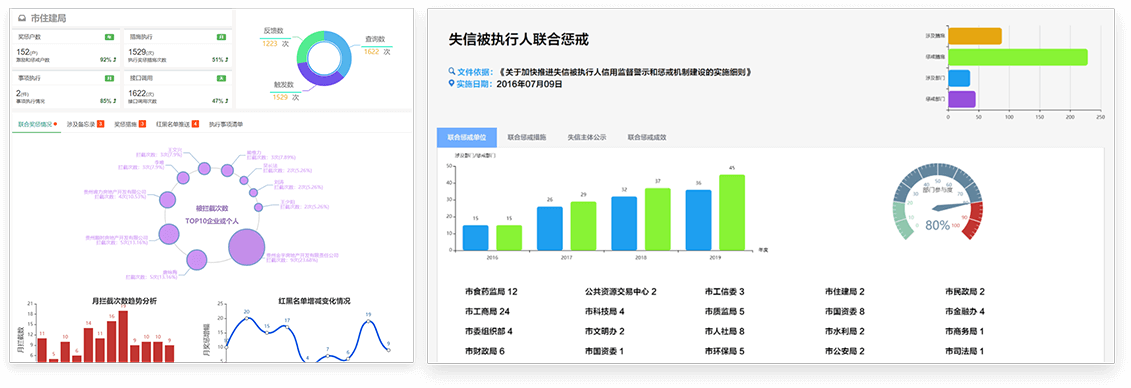
Task: Click the red bar labeled 16
Action: (x=112, y=341)
